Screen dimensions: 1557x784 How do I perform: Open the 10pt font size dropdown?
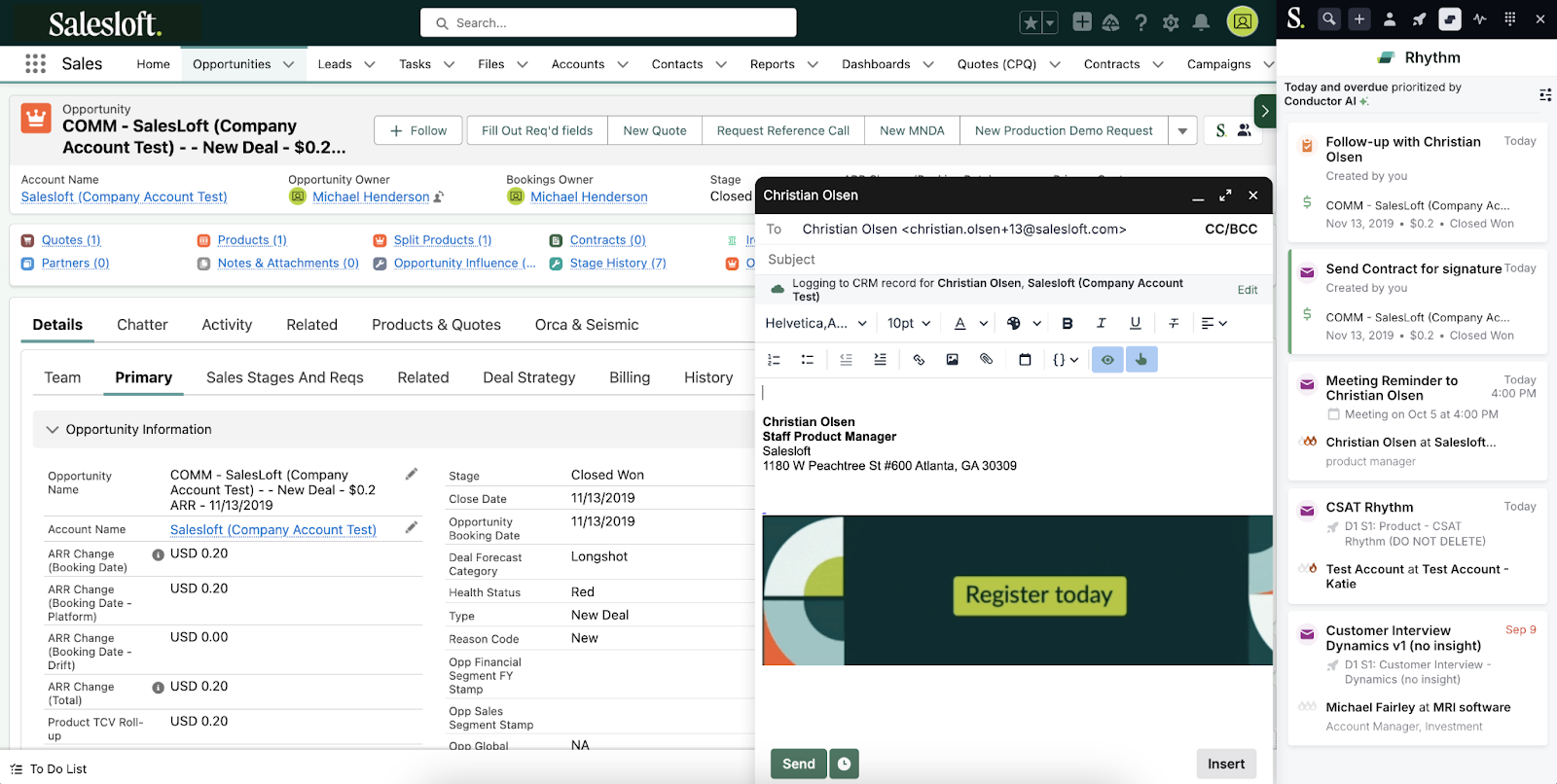[909, 323]
